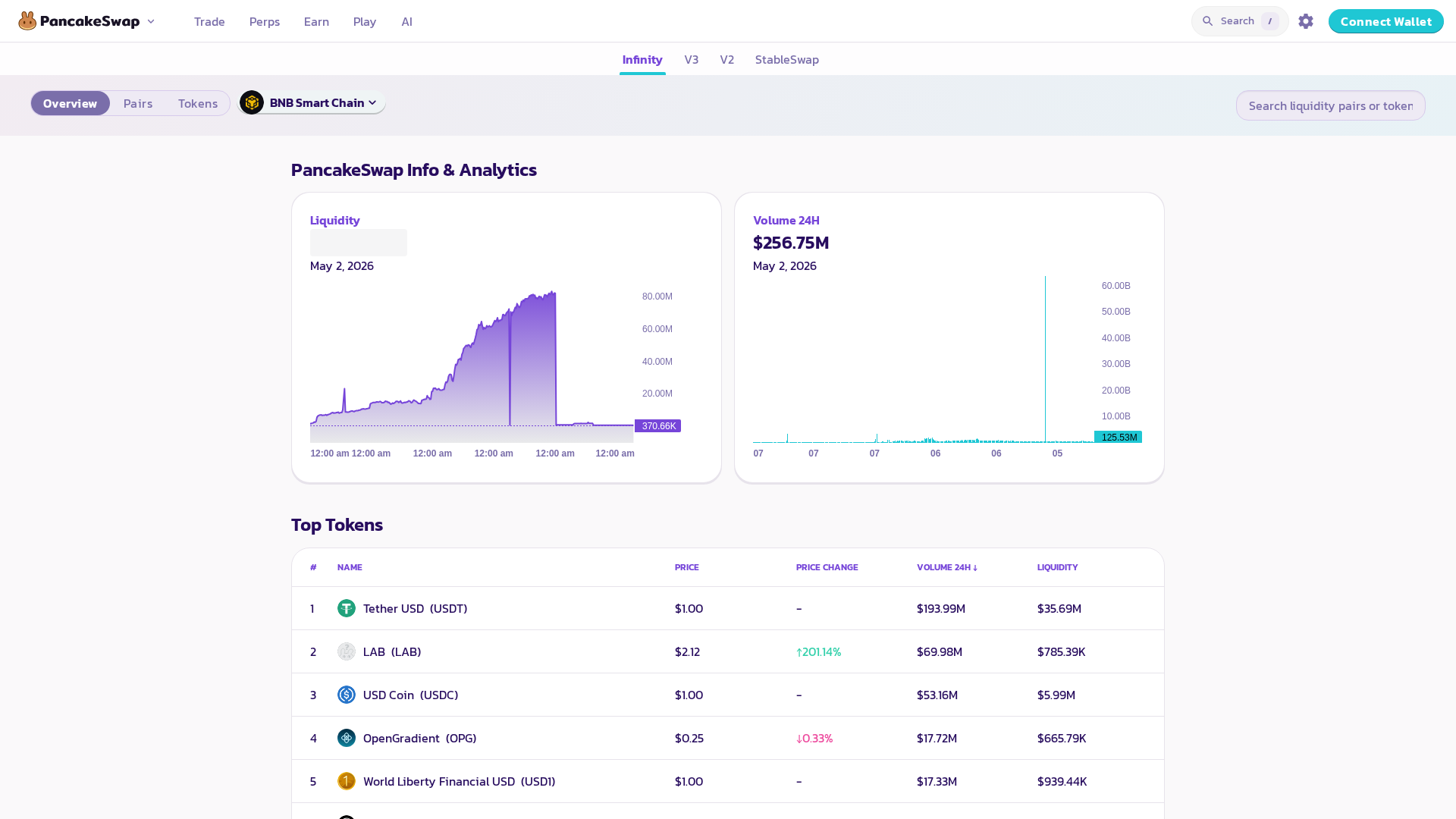Open the Tether USD (USDT) token row
Screen dimensions: 1456x819
[x=728, y=608]
